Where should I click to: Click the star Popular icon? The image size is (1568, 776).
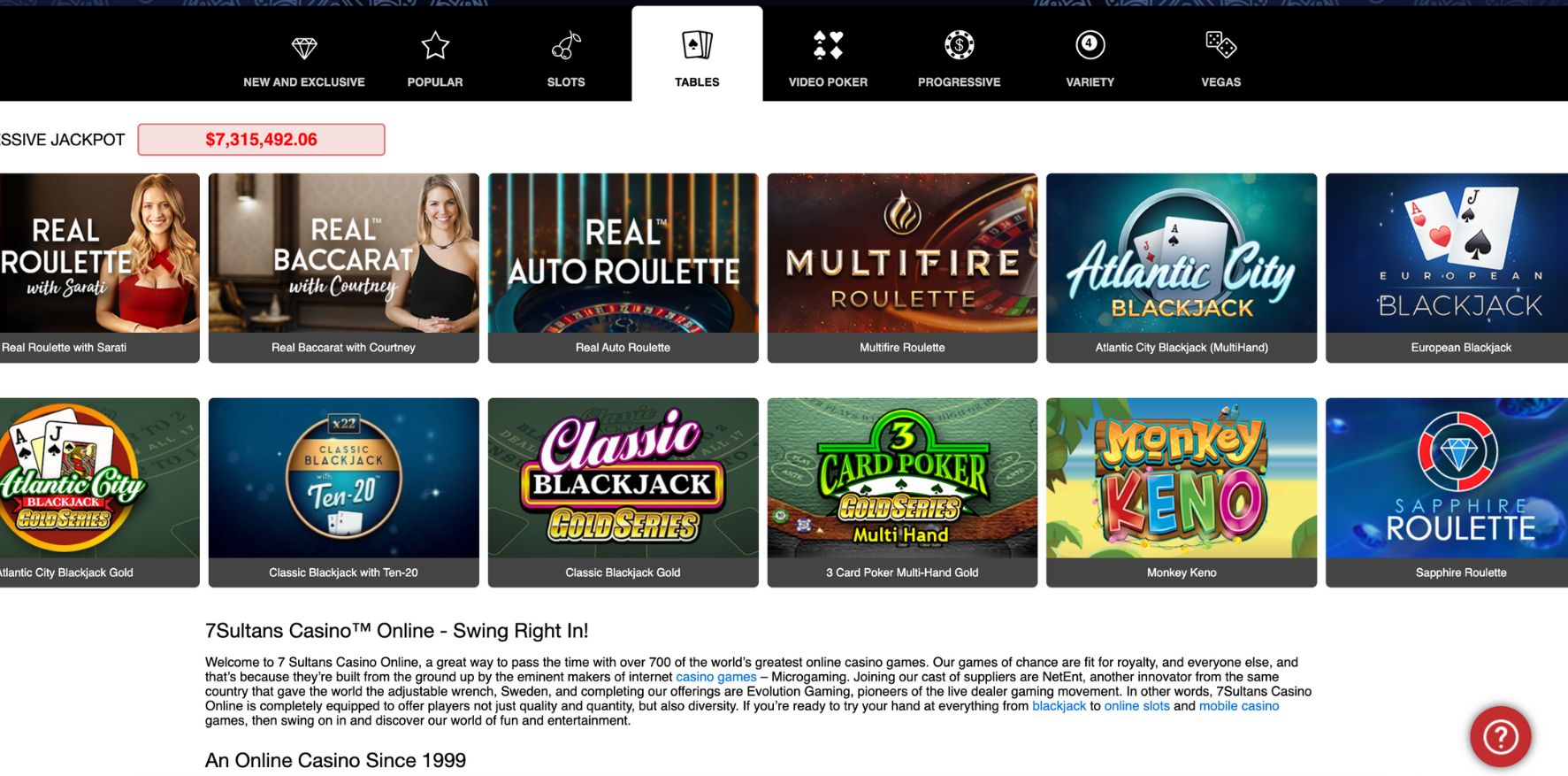[435, 45]
